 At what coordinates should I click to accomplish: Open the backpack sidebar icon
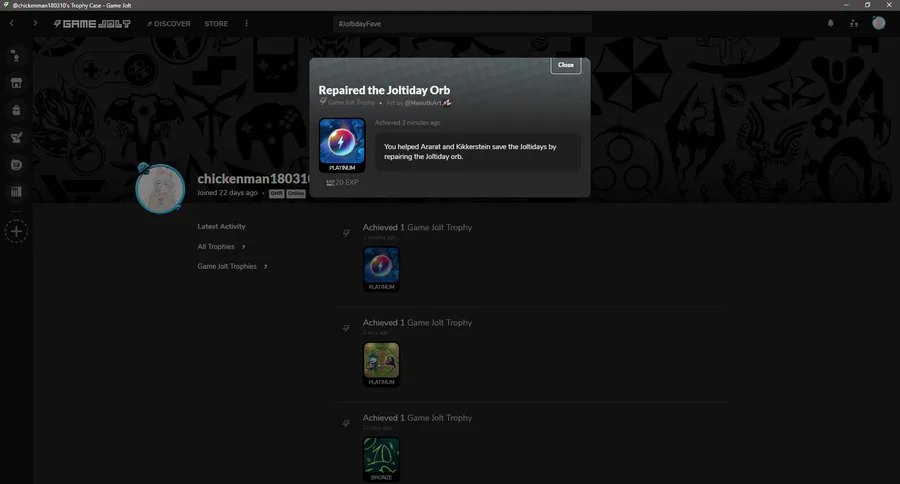click(x=16, y=110)
